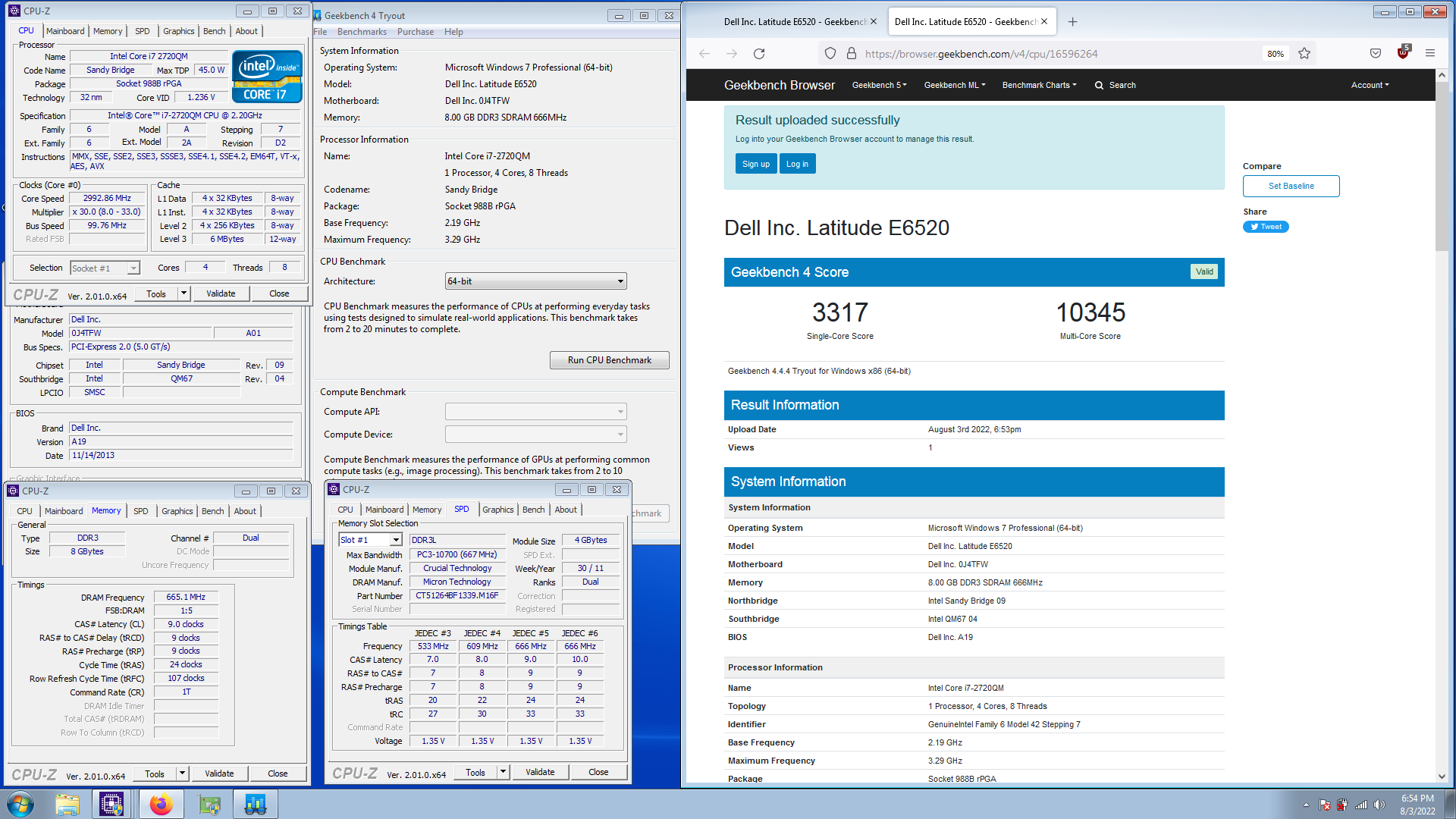Open the Compute API dropdown

point(535,412)
